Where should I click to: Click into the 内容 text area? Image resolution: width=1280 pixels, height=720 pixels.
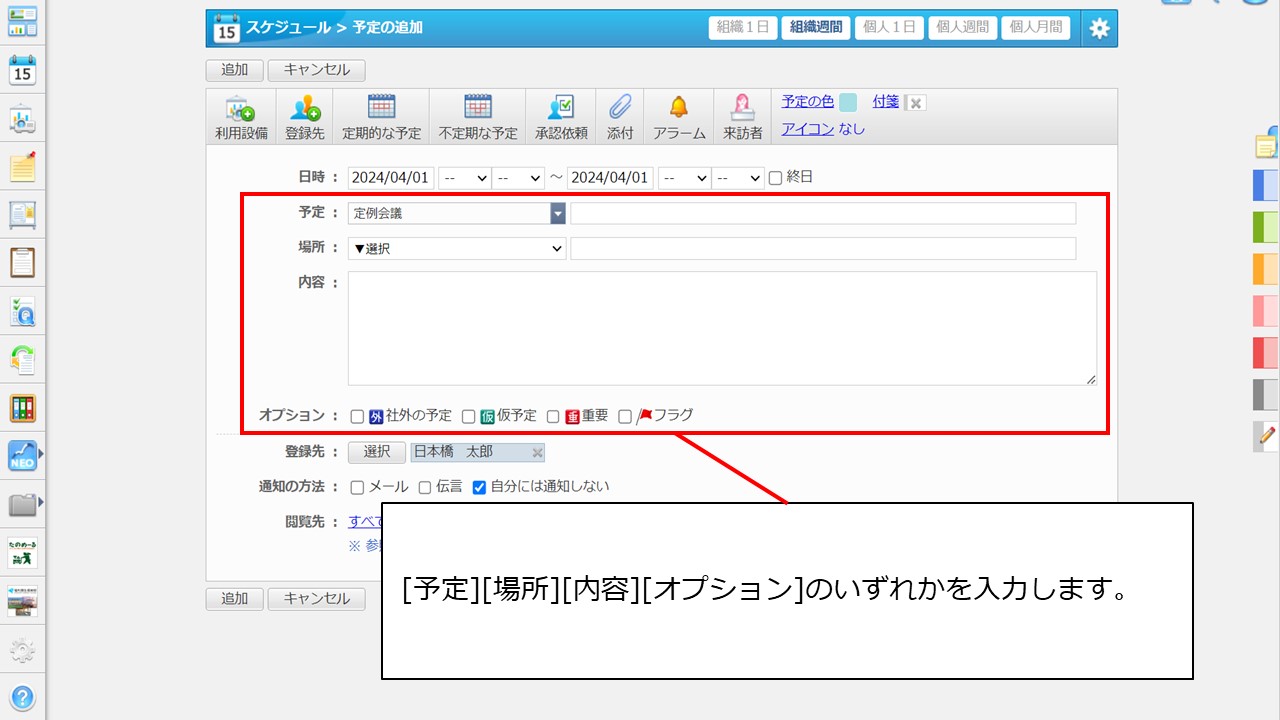point(721,328)
